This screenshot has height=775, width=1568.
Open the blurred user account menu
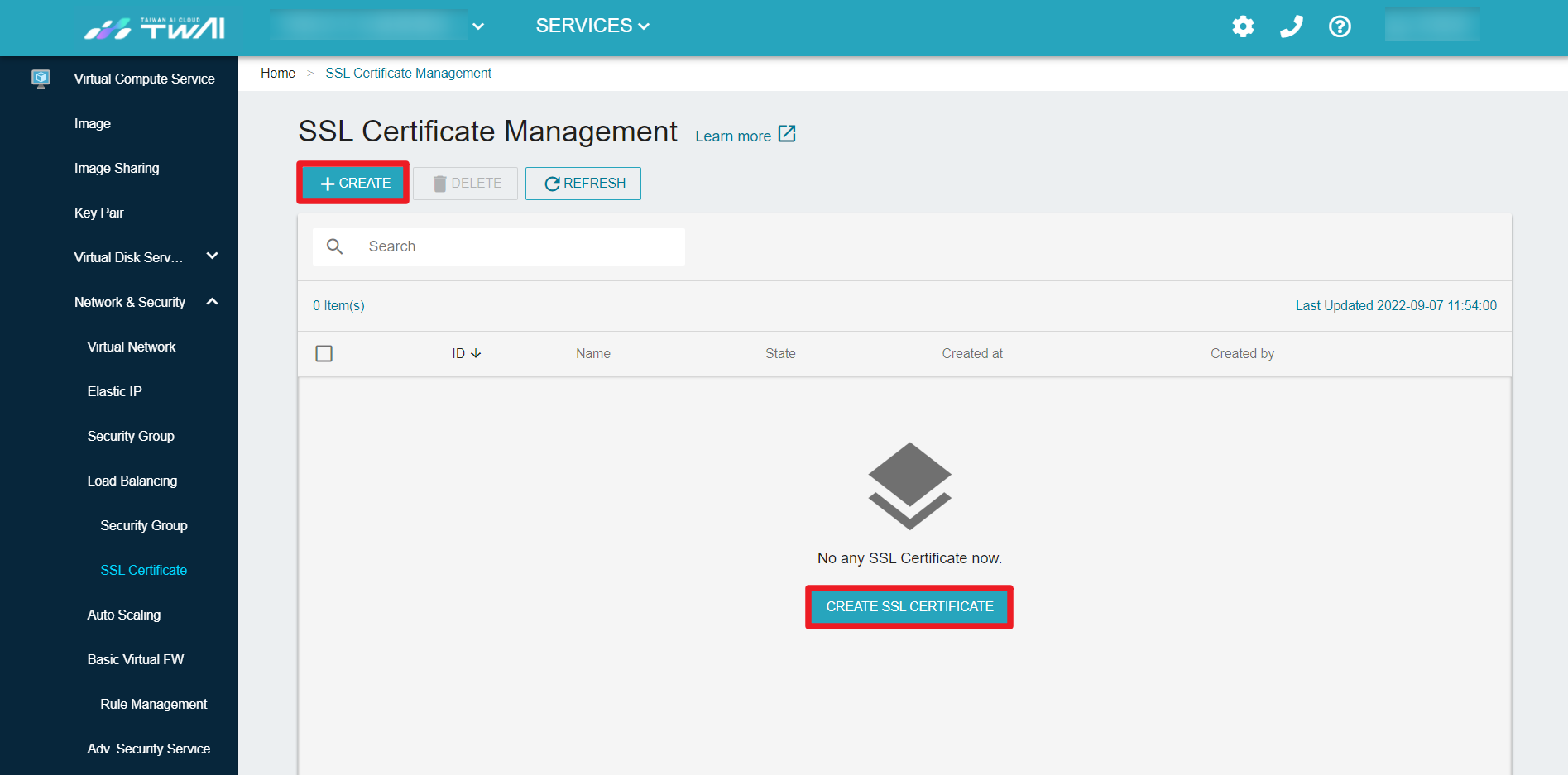point(1432,26)
